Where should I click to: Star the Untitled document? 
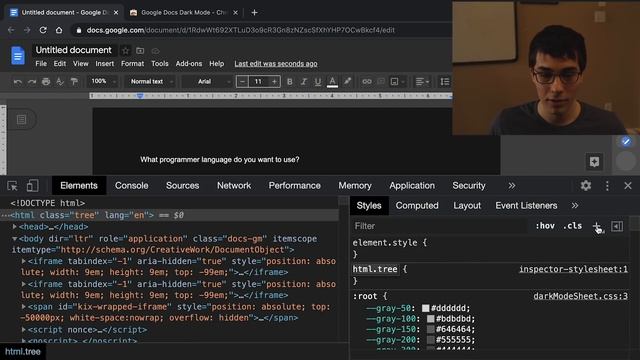coord(126,51)
